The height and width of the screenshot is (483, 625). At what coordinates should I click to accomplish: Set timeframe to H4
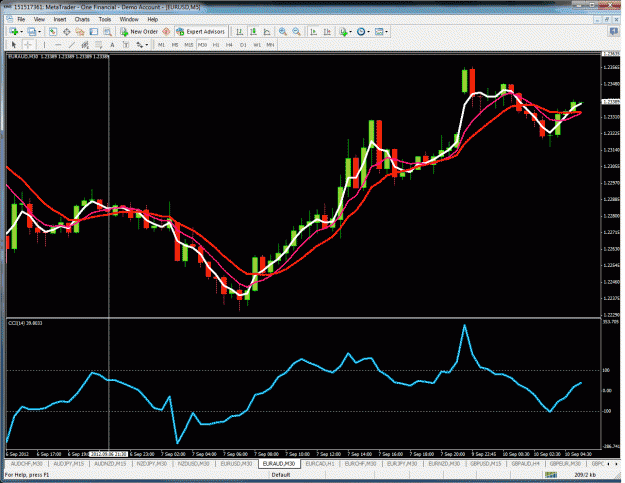pos(229,45)
